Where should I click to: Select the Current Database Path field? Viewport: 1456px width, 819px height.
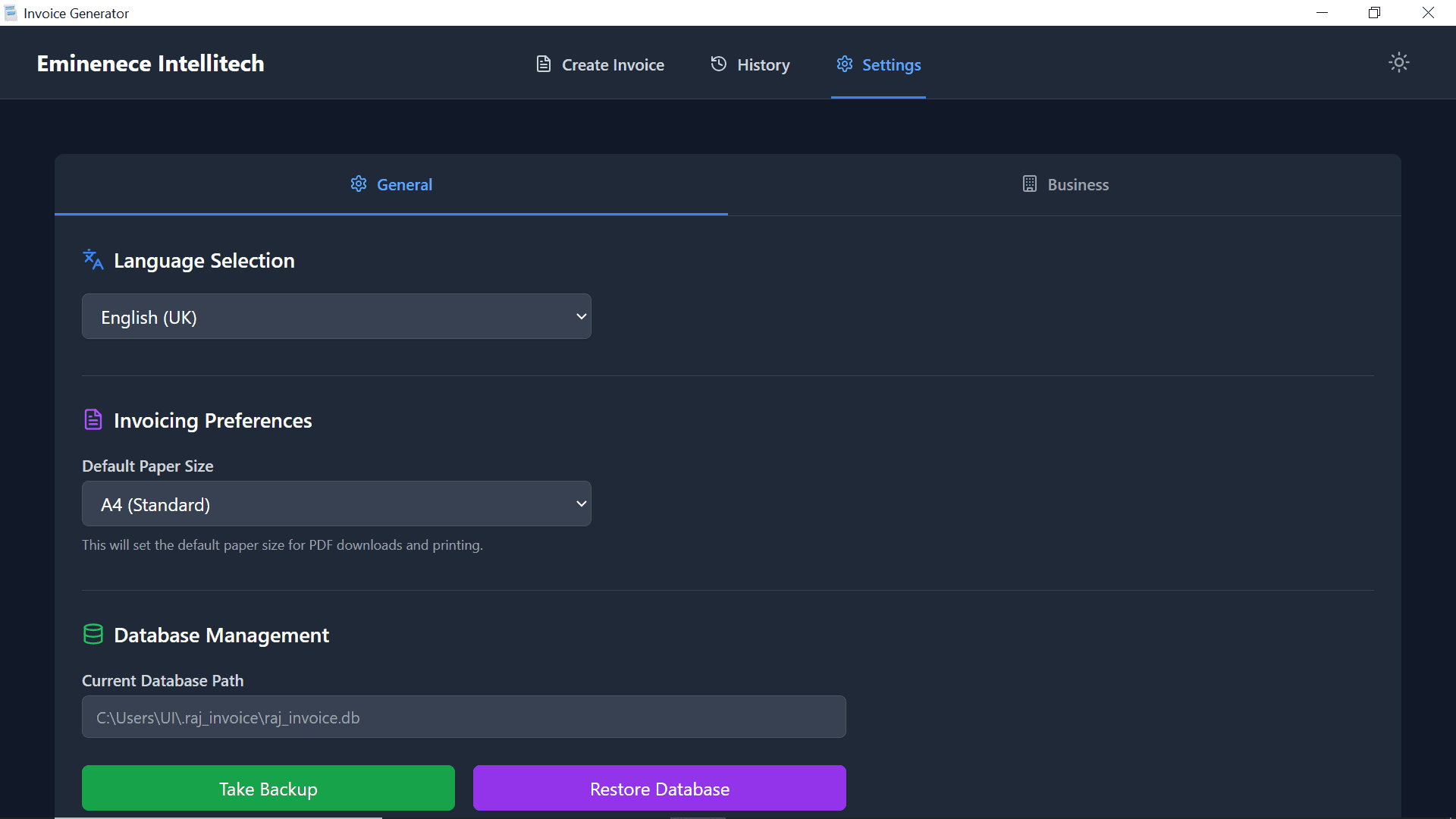[463, 717]
